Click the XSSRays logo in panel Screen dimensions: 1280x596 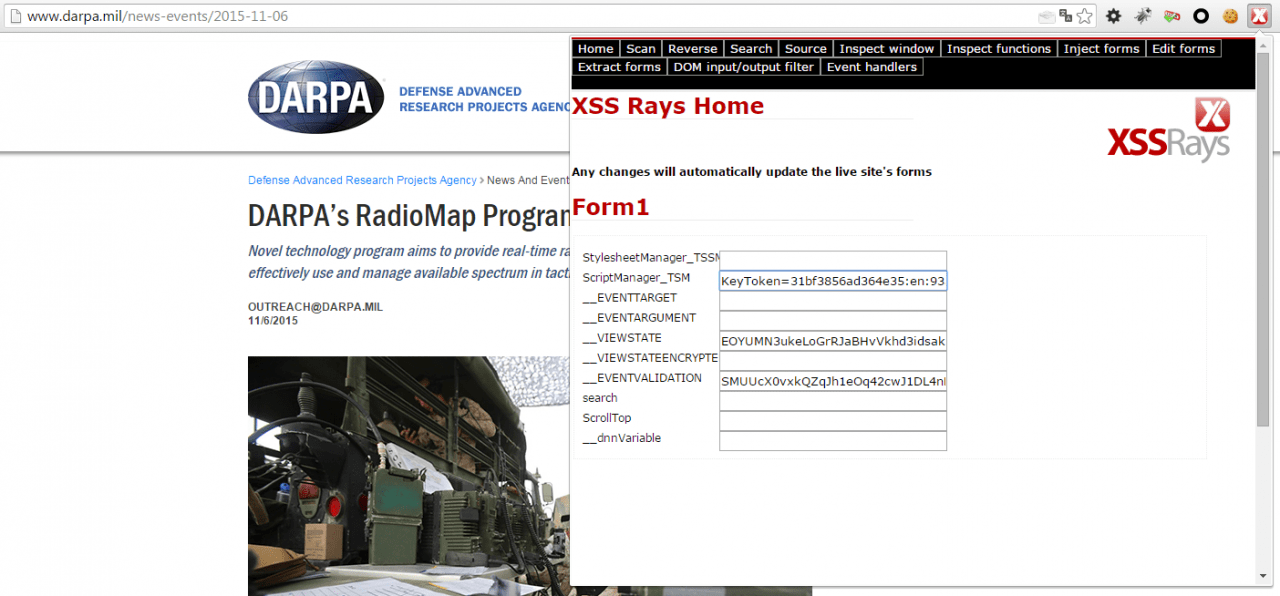pos(1168,130)
